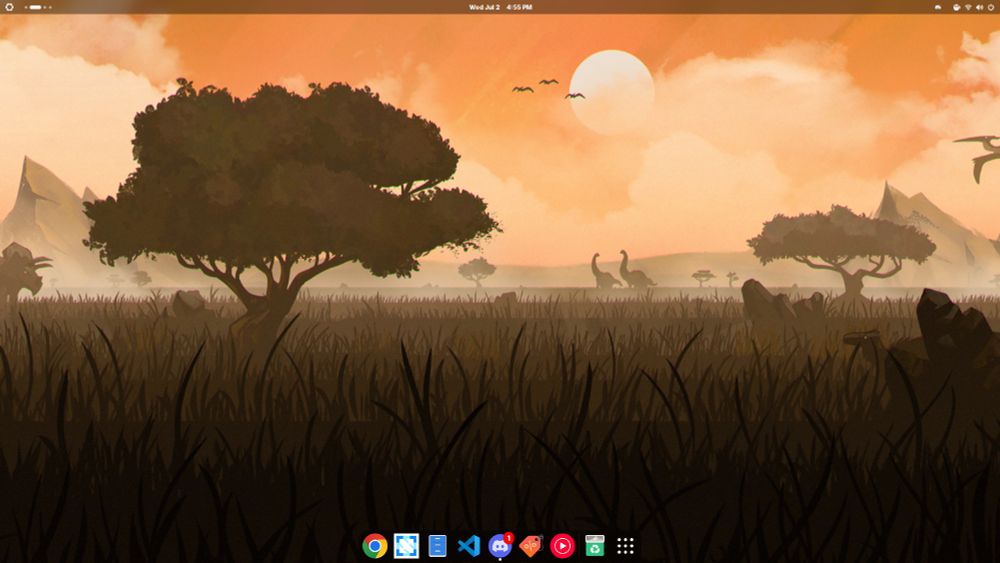This screenshot has height=563, width=1000.
Task: Launch Visual Studio Code from dock
Action: coord(469,546)
